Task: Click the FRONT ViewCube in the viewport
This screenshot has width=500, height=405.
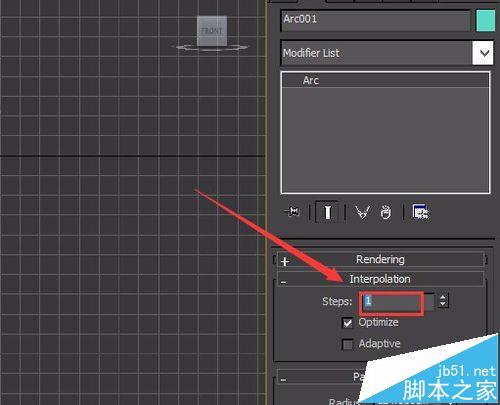Action: click(212, 31)
